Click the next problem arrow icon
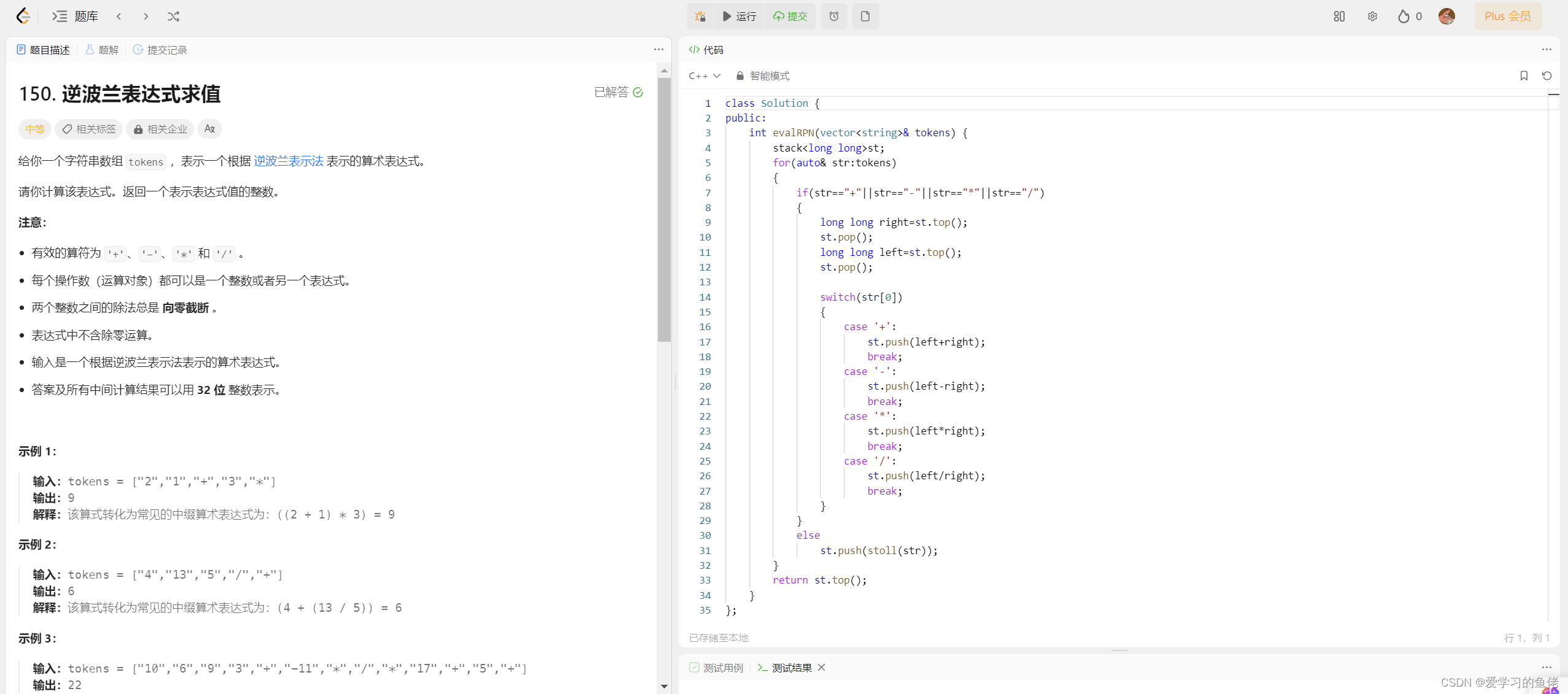 point(147,16)
